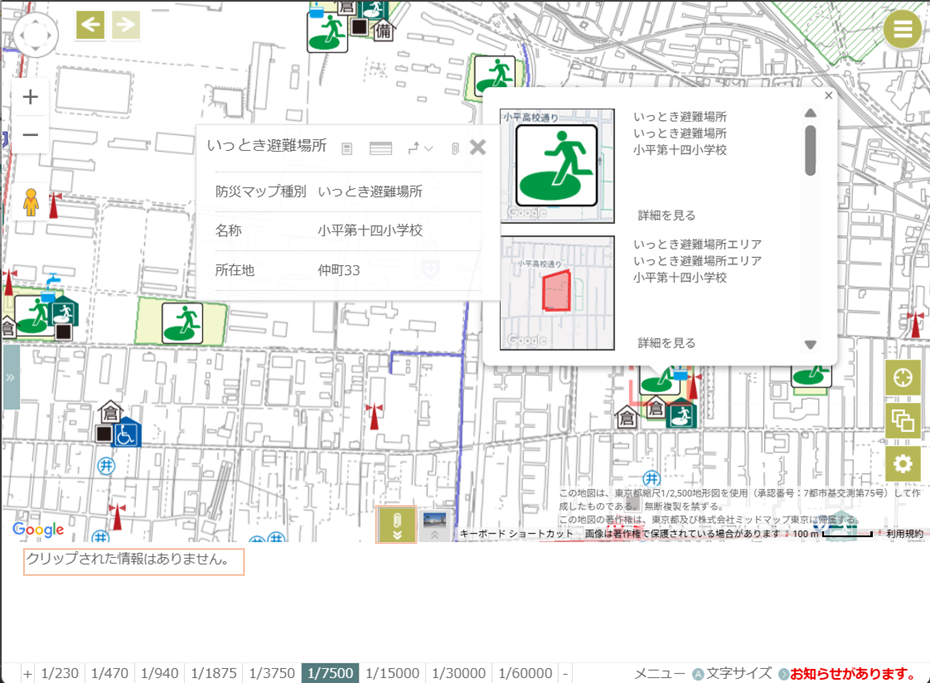Image resolution: width=930 pixels, height=683 pixels.
Task: Toggle the photo panel thumbnail button
Action: (435, 525)
